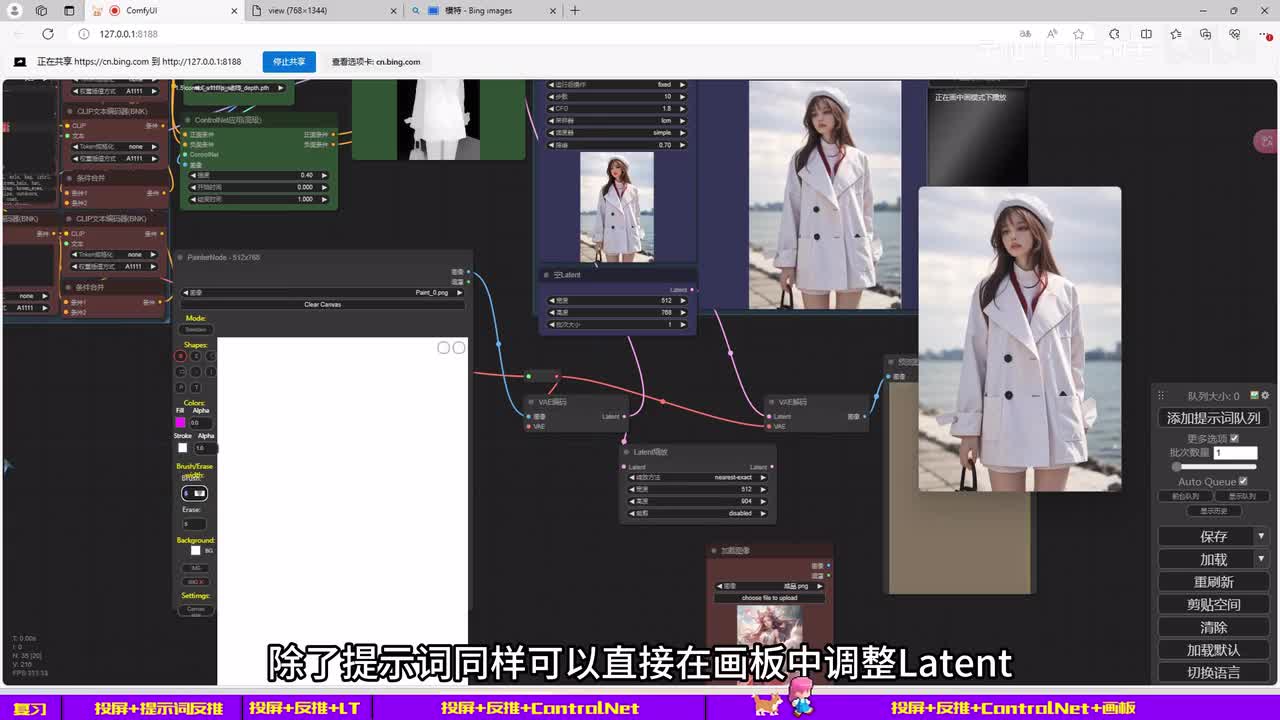Open the nearest-exact scaling method selector
Screen dimensions: 1280x720
(x=698, y=477)
